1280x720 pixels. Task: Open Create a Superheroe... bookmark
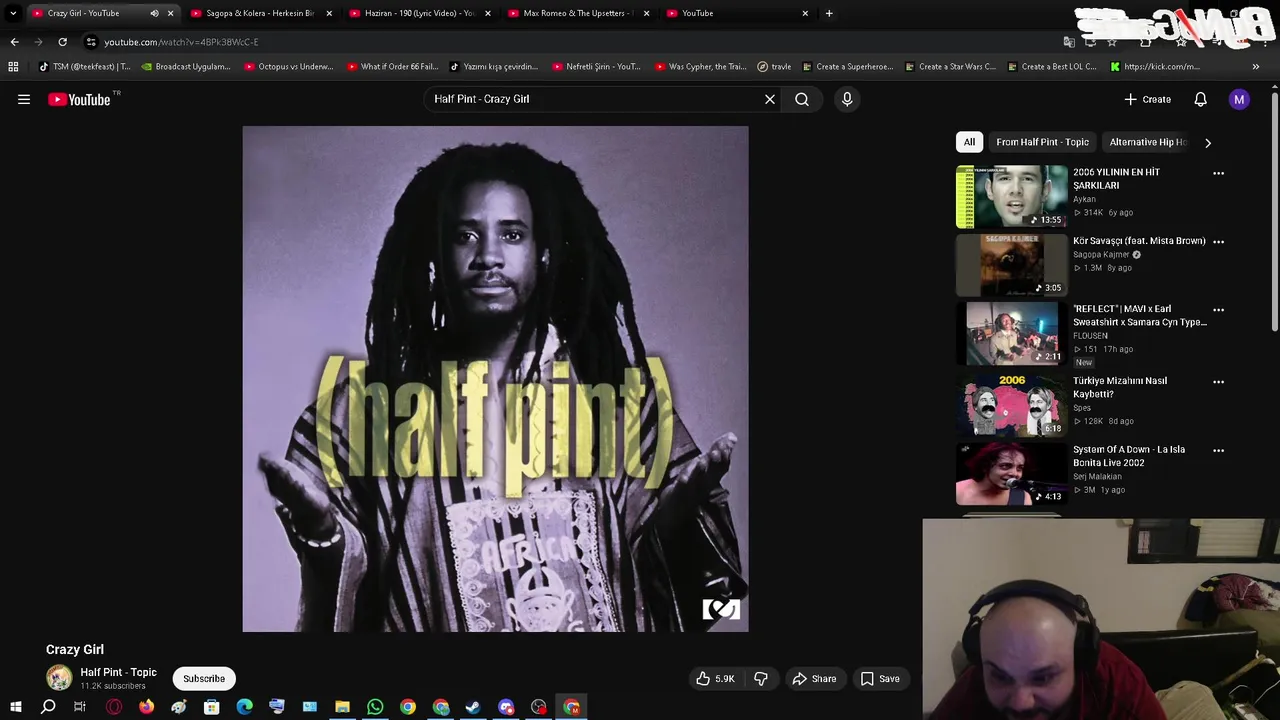(847, 67)
